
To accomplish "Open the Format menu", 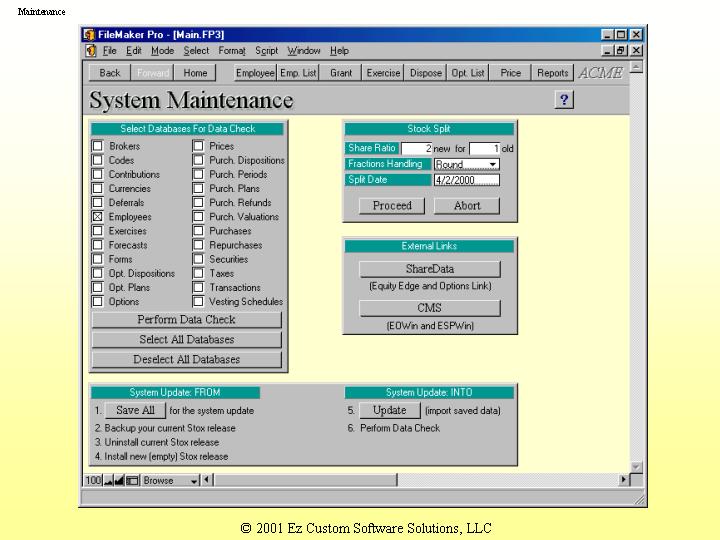I will tap(232, 50).
